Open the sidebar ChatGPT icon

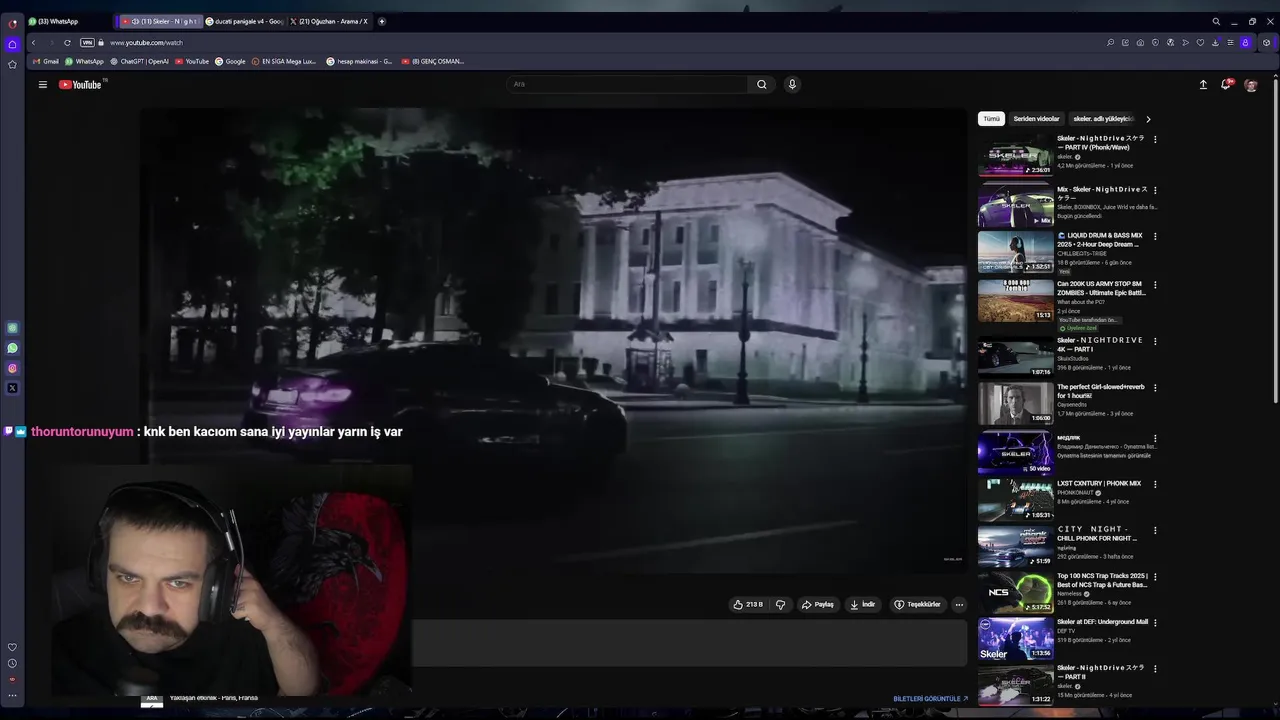(12, 328)
